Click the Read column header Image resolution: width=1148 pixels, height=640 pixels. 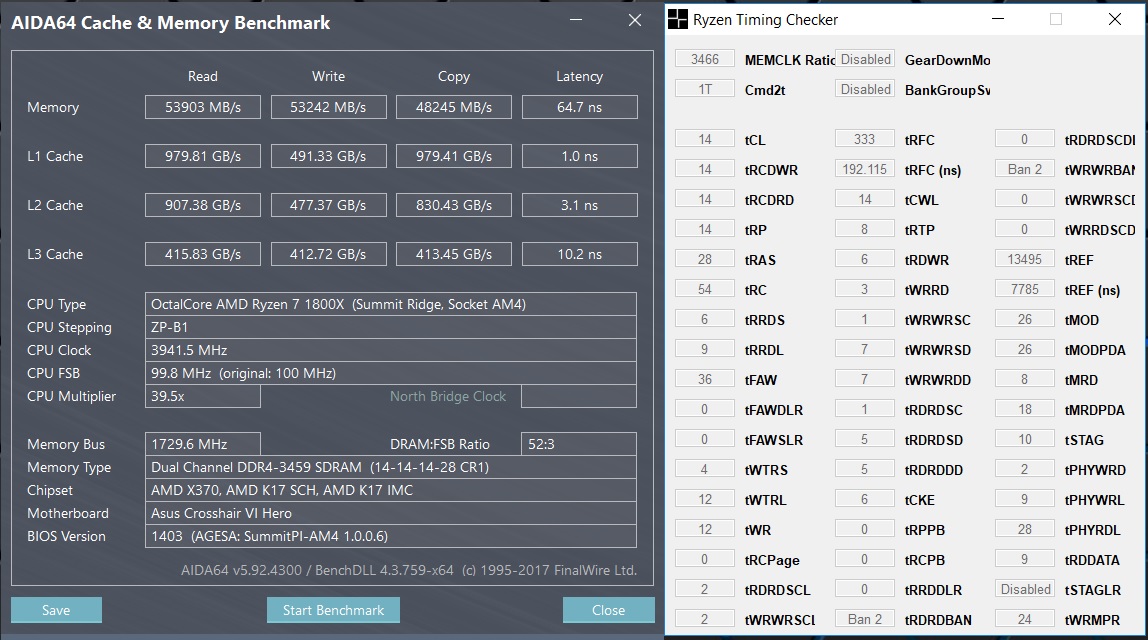(203, 76)
